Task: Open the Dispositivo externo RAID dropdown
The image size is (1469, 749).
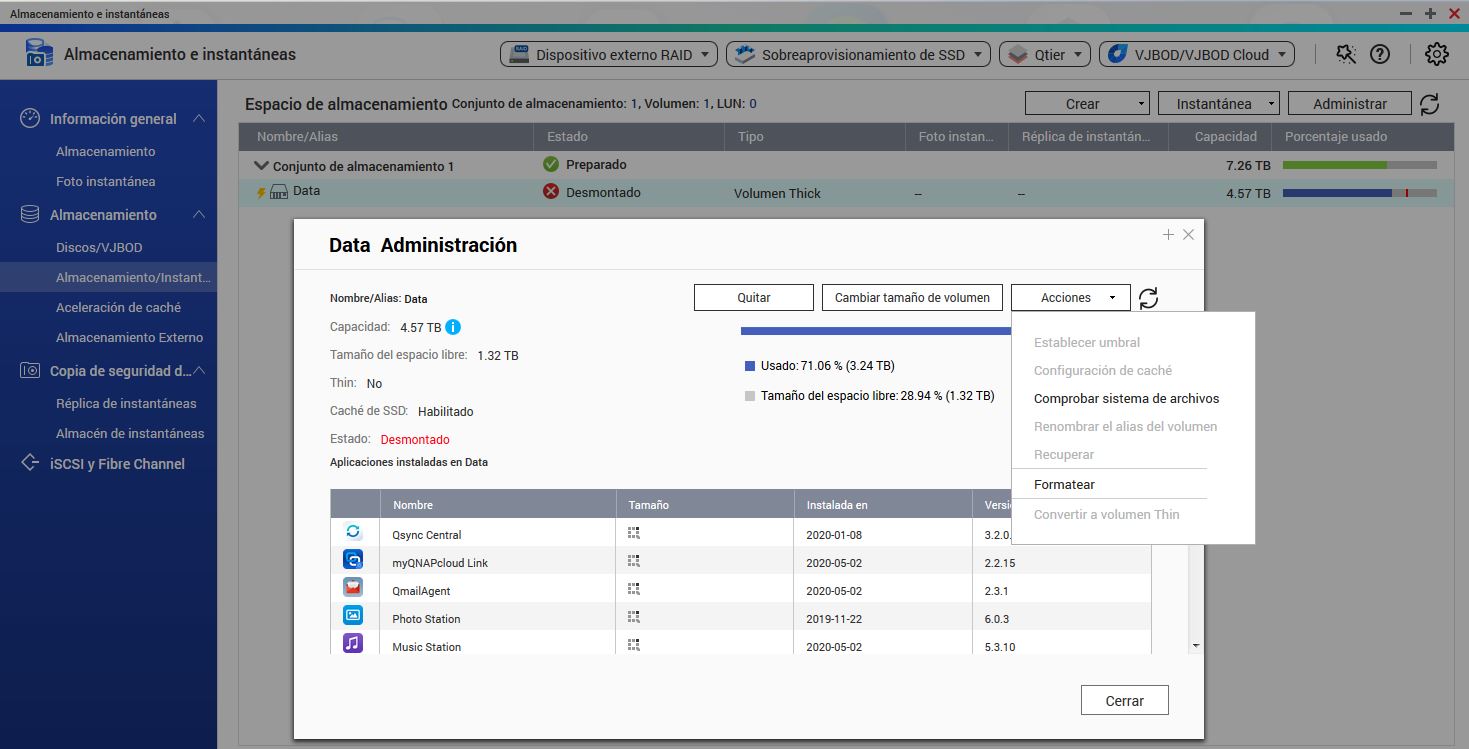Action: [x=608, y=55]
